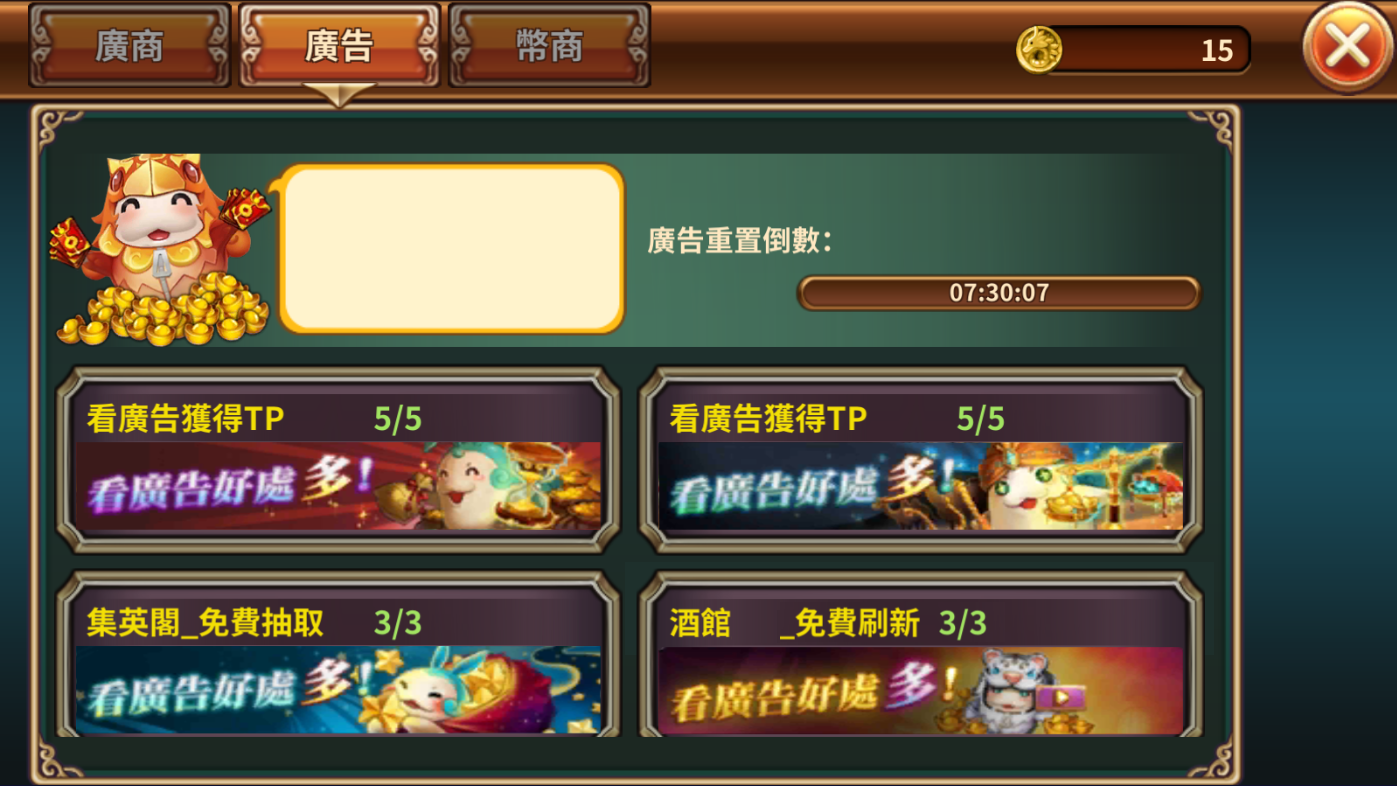Click the empty cream speech bubble
This screenshot has height=786, width=1397.
(452, 249)
